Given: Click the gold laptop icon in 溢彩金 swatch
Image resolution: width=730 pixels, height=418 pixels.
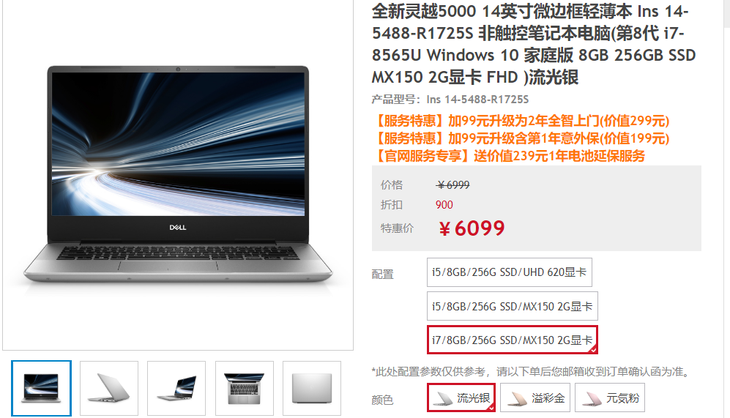Looking at the screenshot, I should point(517,398).
